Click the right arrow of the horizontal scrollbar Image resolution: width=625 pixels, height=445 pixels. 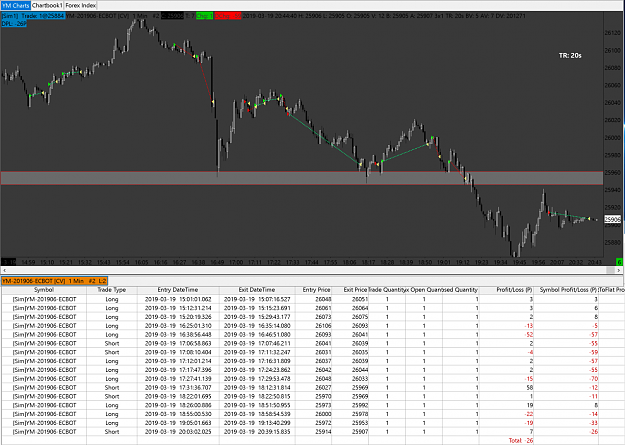(619, 270)
